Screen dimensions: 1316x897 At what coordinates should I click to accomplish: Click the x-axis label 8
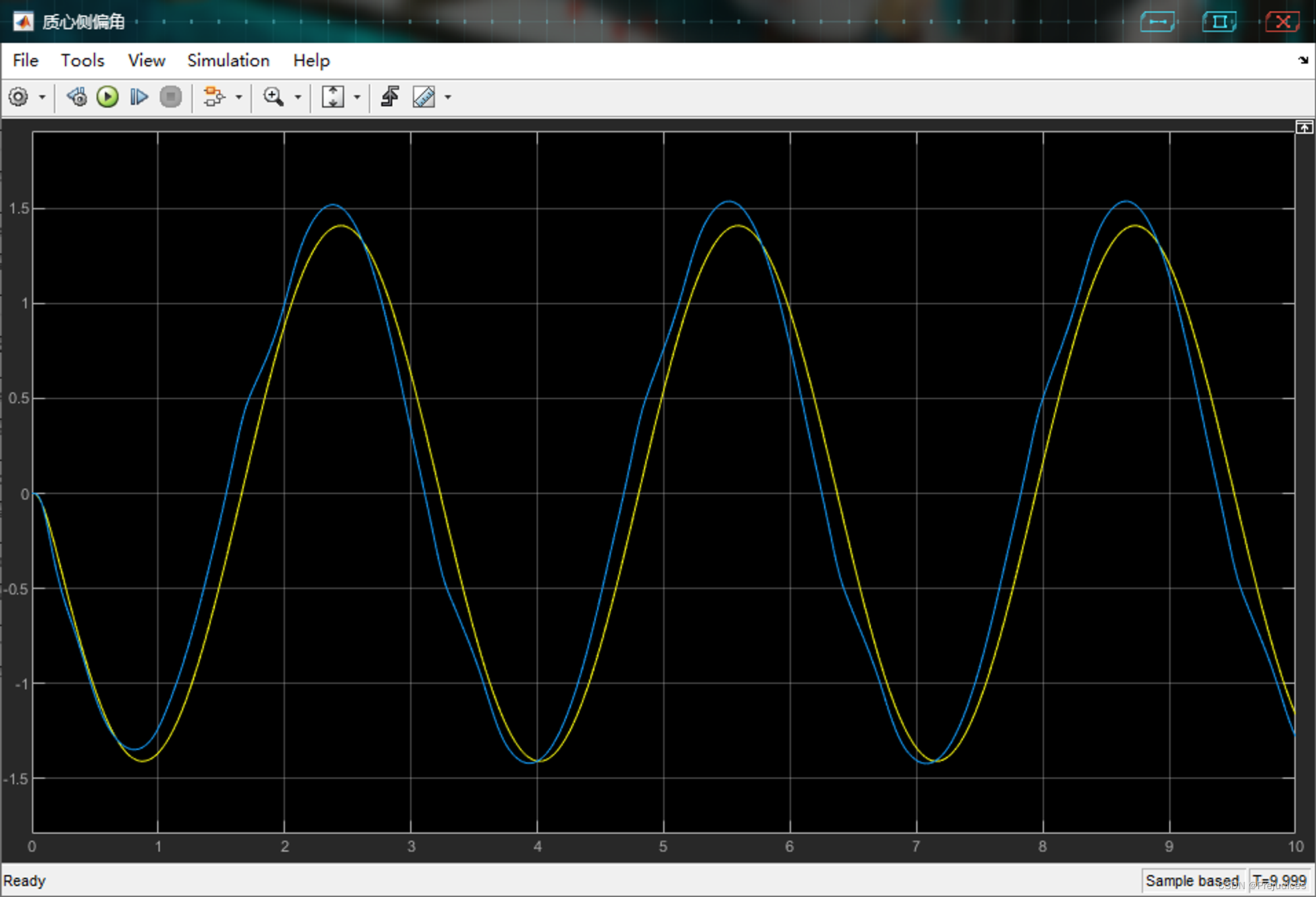[x=1042, y=846]
